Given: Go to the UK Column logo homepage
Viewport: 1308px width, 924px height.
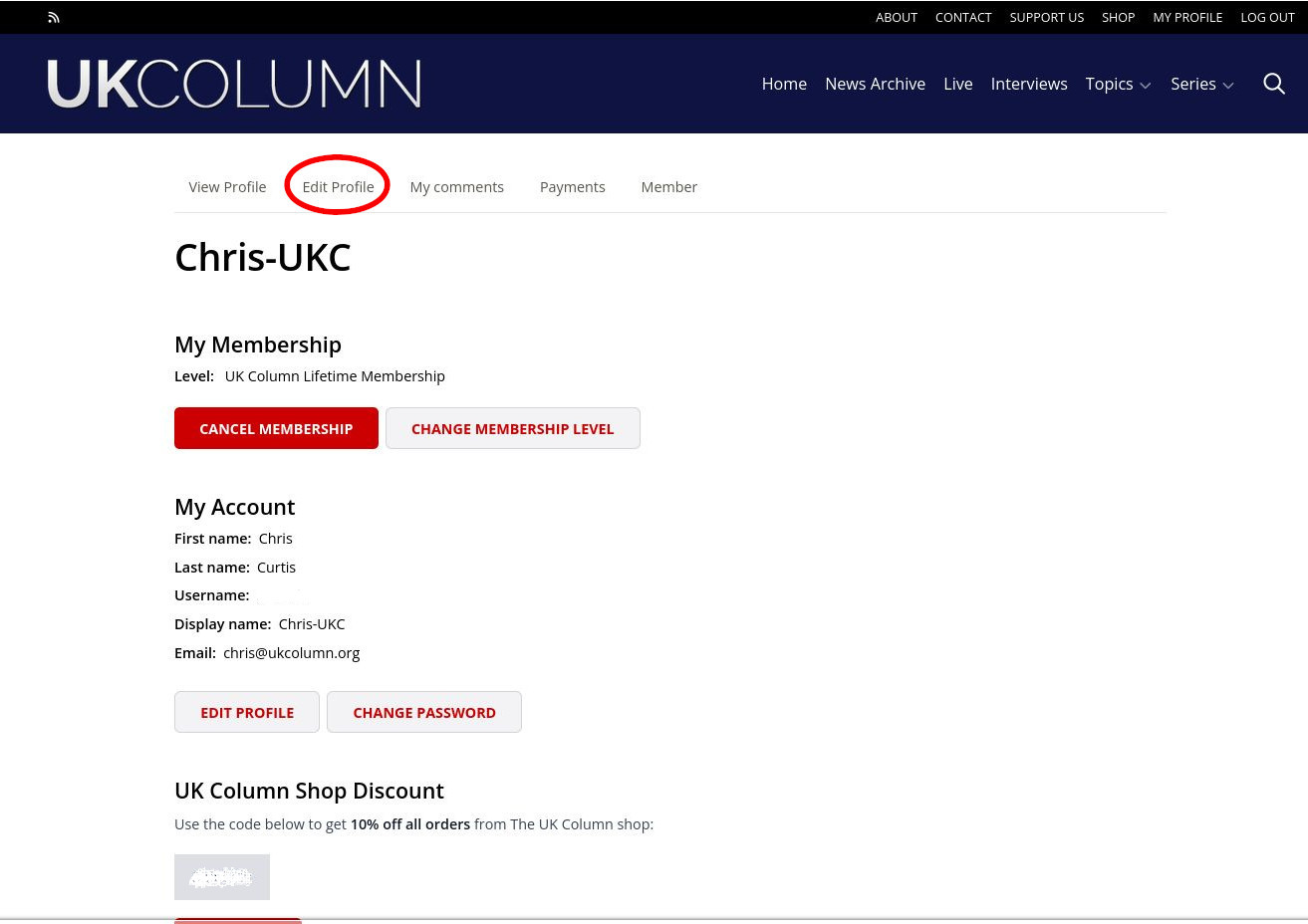Looking at the screenshot, I should tap(234, 84).
